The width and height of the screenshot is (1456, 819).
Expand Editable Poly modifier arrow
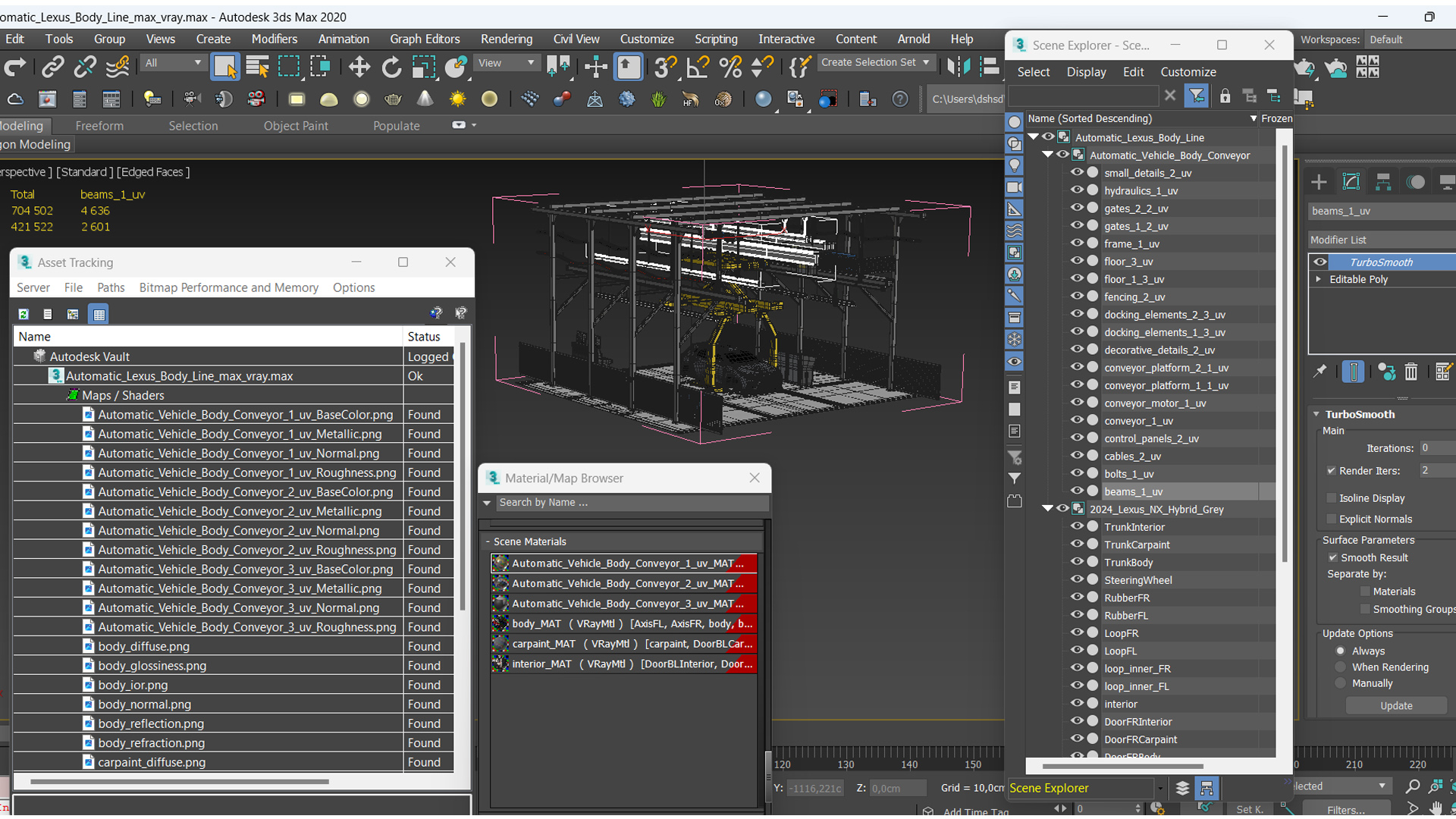tap(1319, 279)
